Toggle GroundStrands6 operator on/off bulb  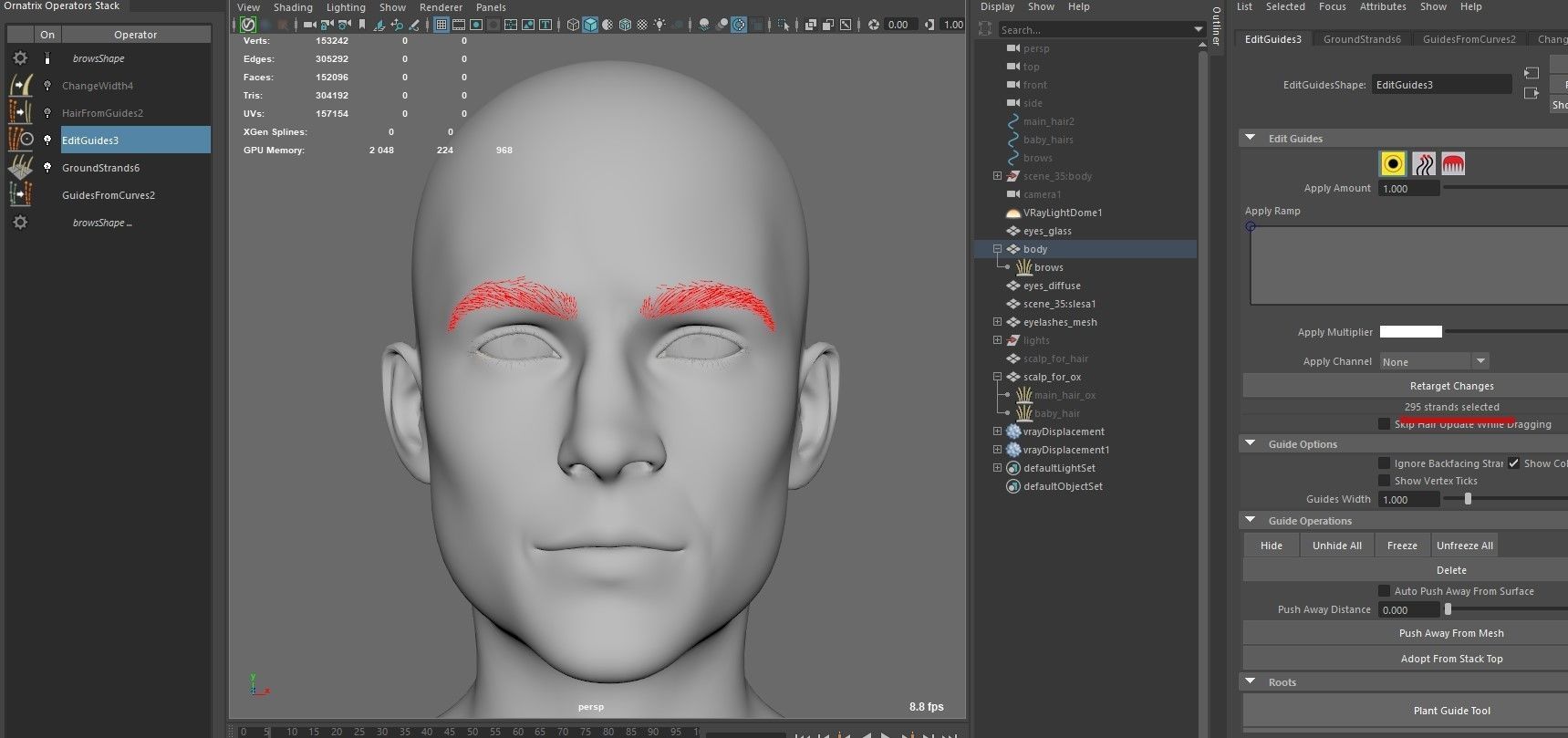pos(47,168)
